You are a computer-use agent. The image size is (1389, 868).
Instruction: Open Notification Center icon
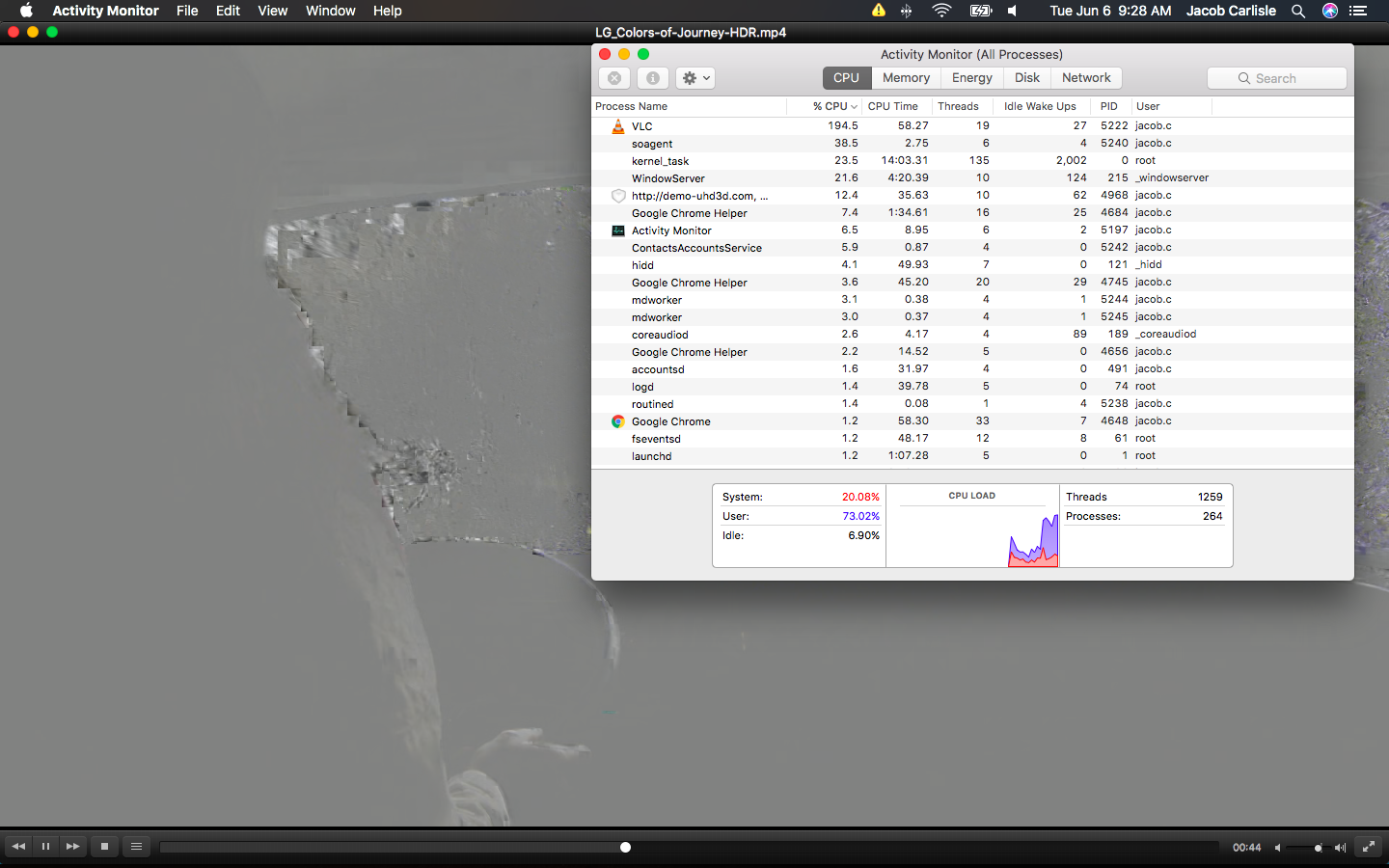click(x=1358, y=11)
